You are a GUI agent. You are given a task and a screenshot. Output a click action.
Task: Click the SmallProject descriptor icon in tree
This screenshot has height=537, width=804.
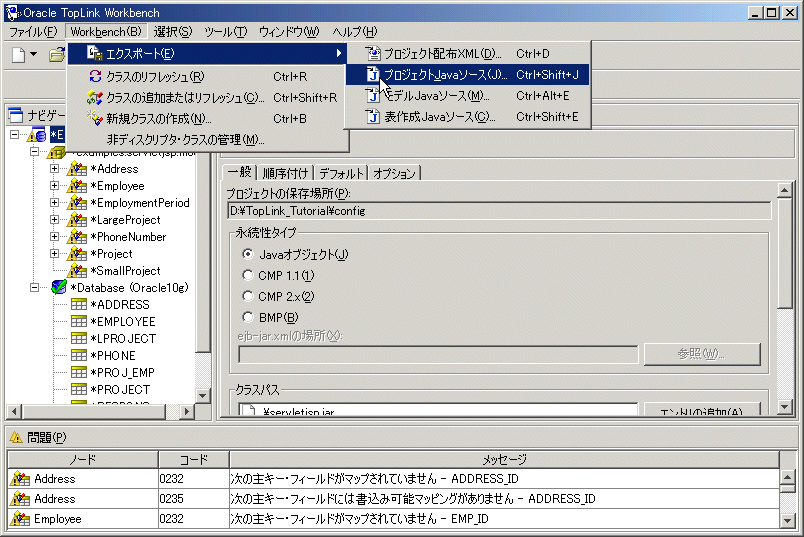[77, 270]
